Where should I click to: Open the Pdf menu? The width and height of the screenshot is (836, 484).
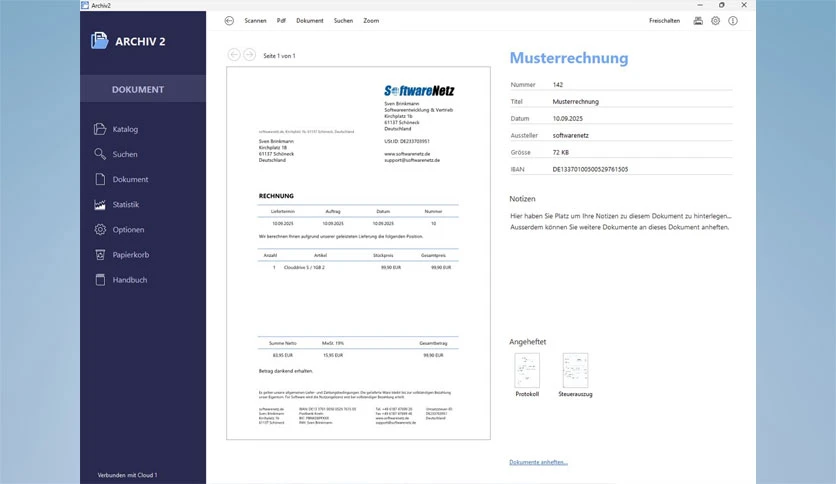coord(281,21)
